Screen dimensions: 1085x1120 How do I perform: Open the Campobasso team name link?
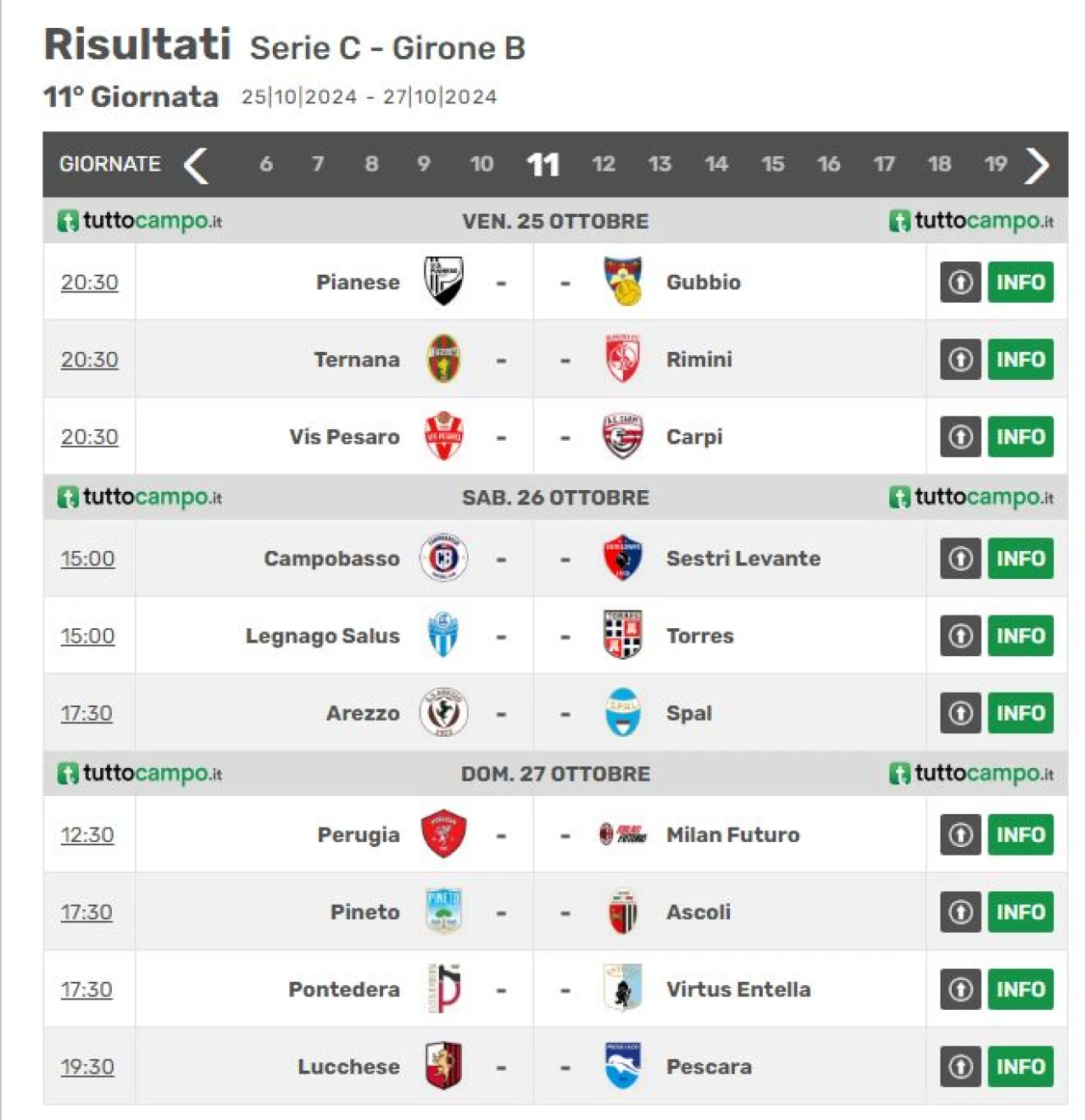pyautogui.click(x=331, y=559)
